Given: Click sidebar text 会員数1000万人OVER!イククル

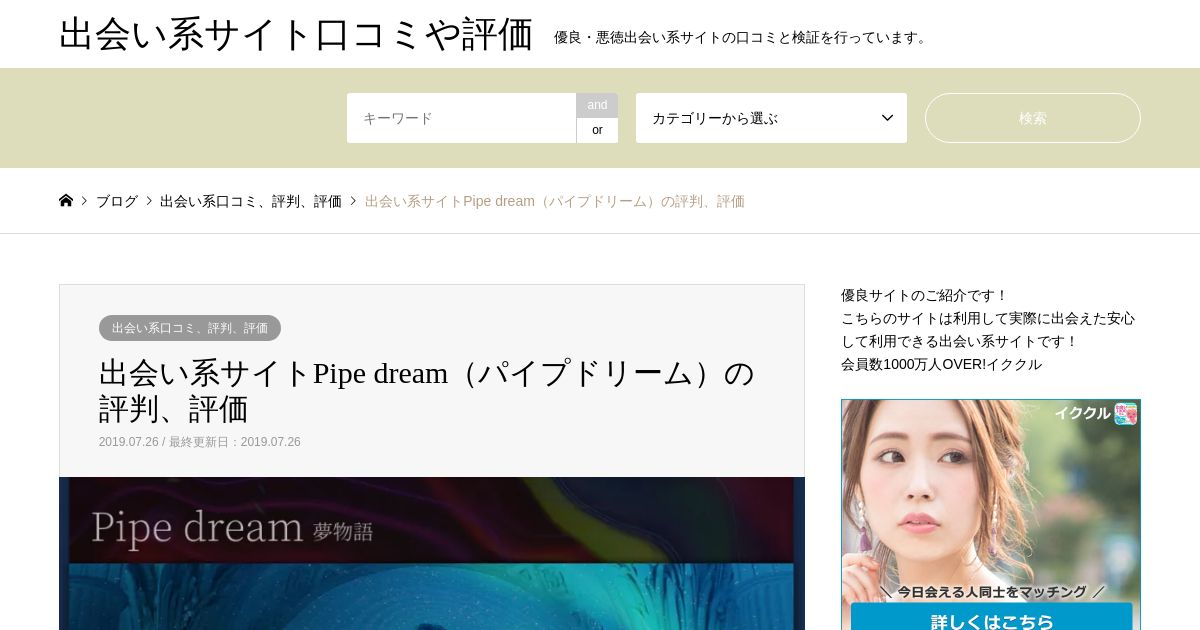Looking at the screenshot, I should pyautogui.click(x=941, y=364).
